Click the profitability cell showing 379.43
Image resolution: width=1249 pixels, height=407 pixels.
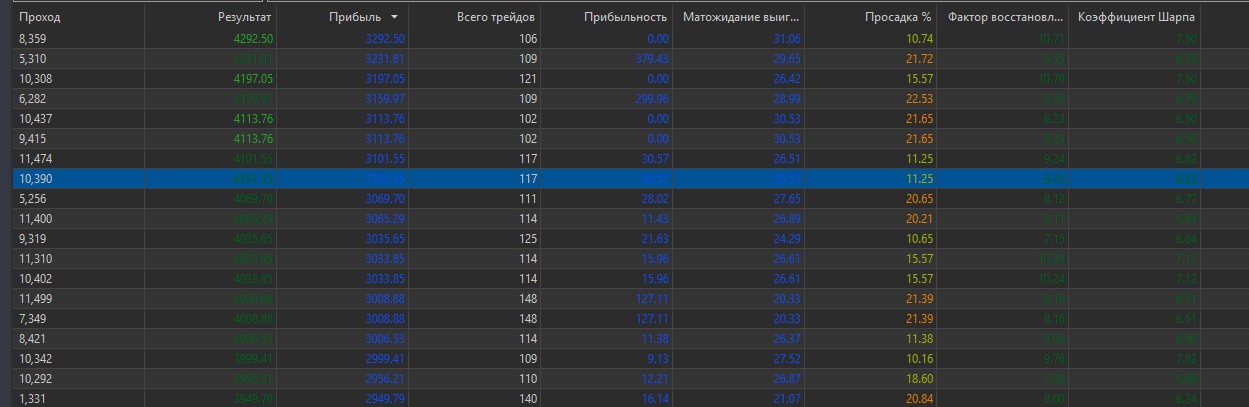coord(651,59)
